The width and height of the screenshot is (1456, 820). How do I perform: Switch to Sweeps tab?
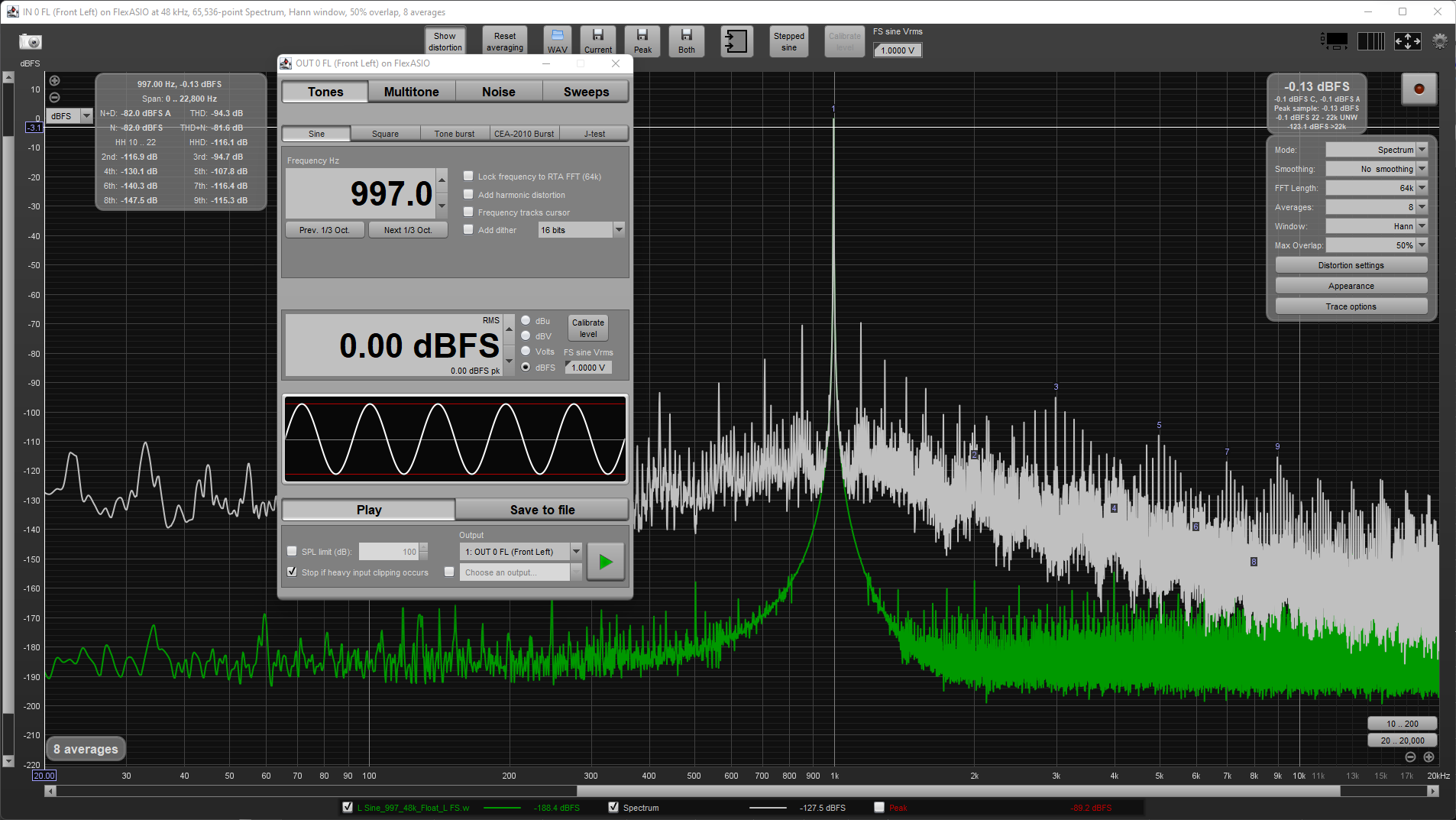pyautogui.click(x=586, y=92)
